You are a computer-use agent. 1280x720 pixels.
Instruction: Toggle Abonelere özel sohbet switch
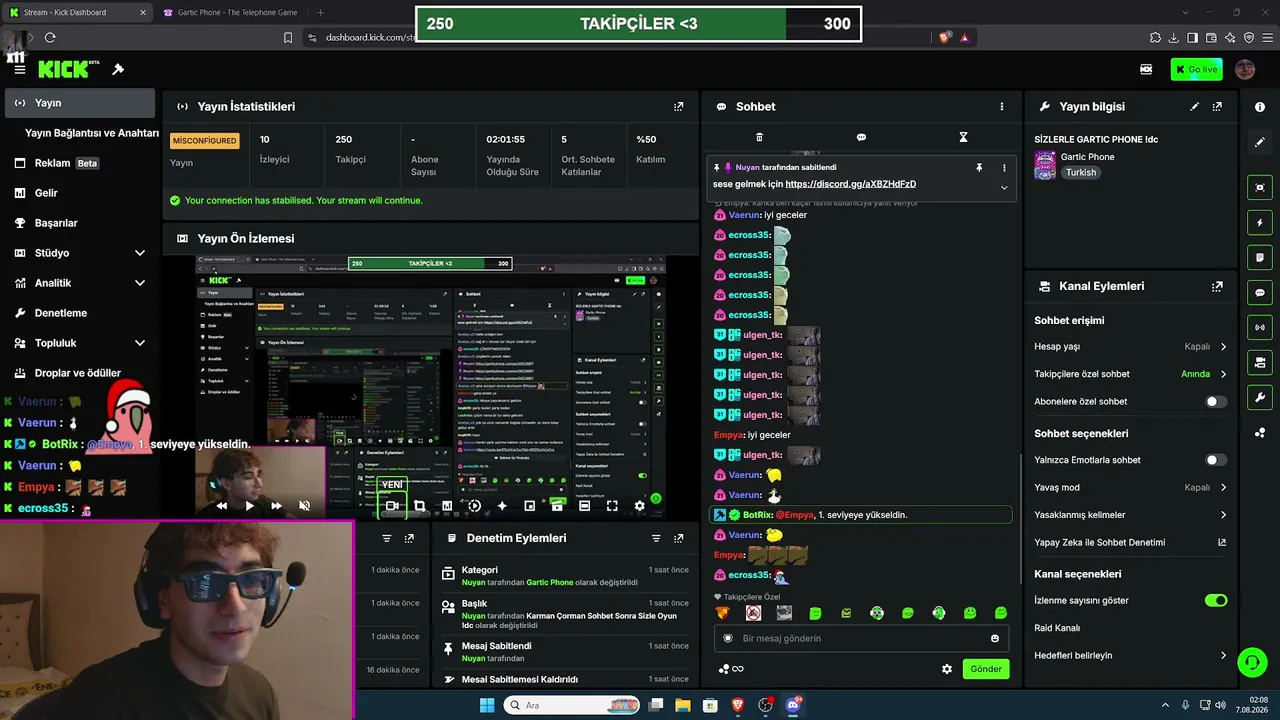[1216, 402]
